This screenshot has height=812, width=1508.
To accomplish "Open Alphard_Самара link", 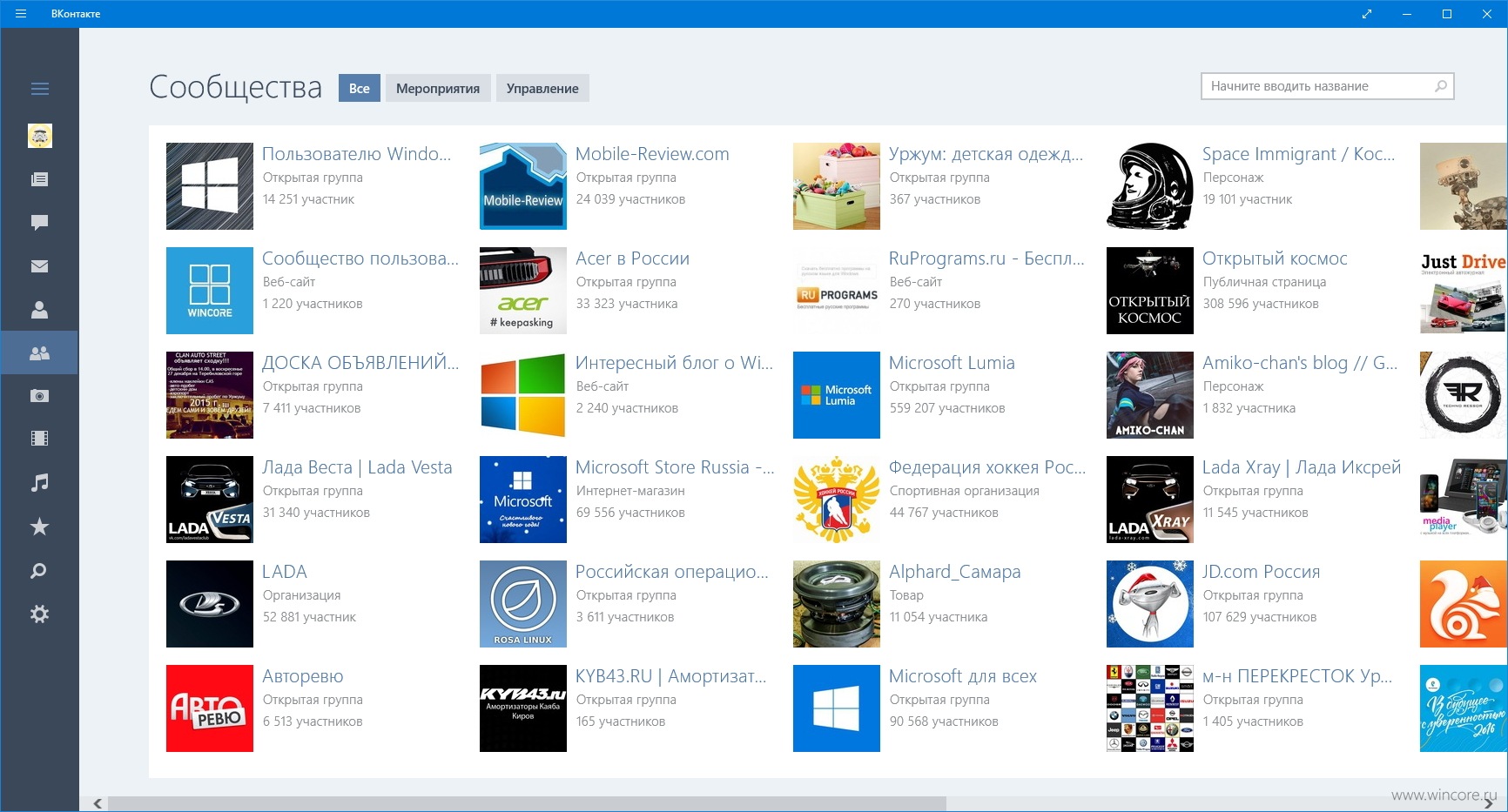I will point(954,572).
